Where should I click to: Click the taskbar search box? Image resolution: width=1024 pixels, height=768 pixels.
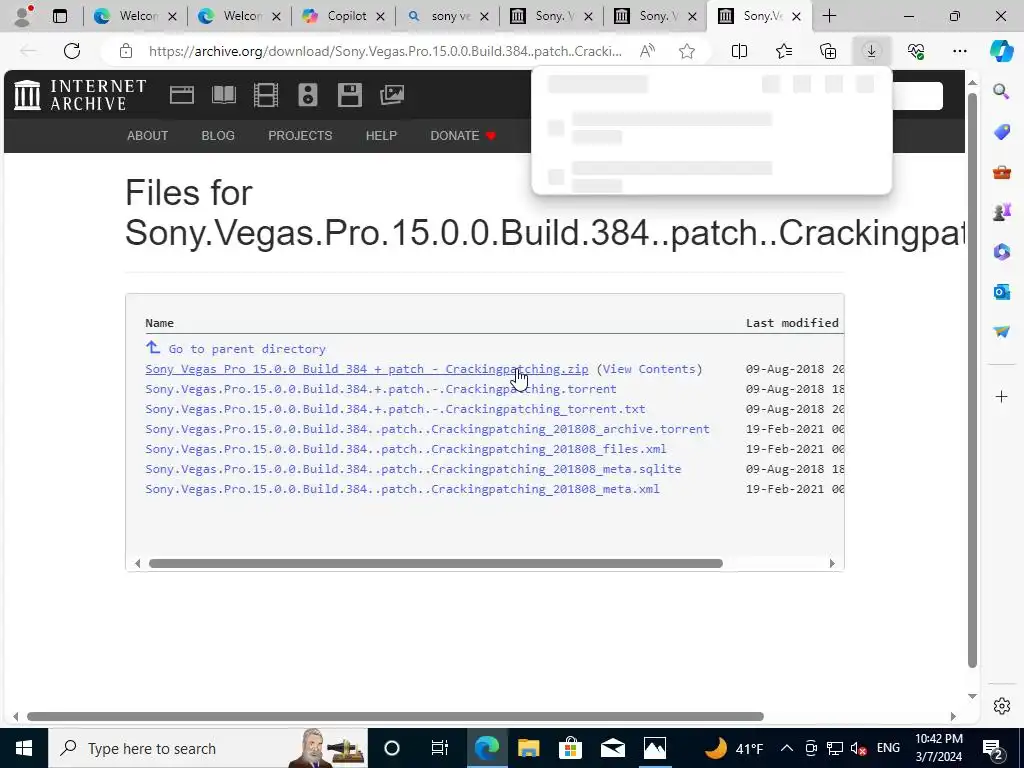pyautogui.click(x=208, y=748)
